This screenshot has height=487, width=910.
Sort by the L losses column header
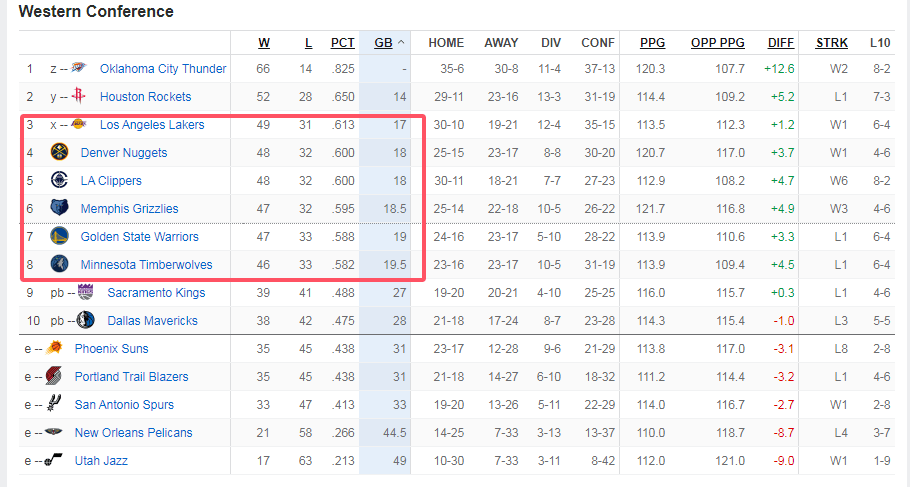(308, 43)
